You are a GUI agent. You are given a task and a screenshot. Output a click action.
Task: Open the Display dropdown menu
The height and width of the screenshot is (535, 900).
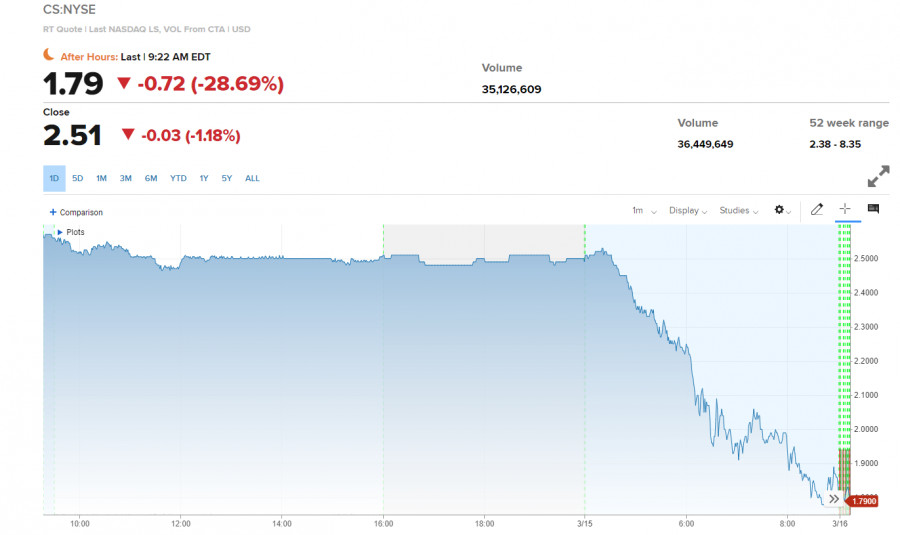tap(688, 211)
